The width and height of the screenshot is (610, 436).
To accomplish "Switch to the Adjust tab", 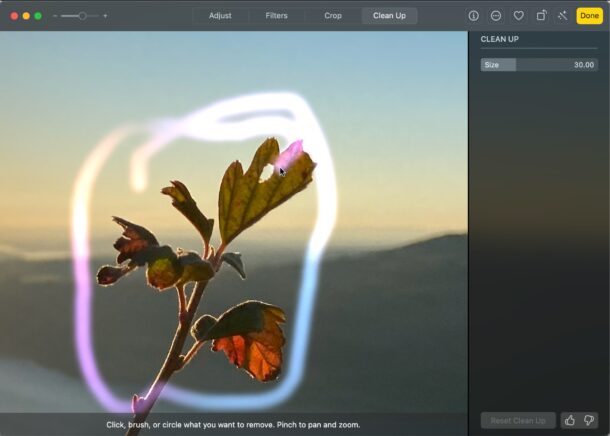I will coord(220,16).
